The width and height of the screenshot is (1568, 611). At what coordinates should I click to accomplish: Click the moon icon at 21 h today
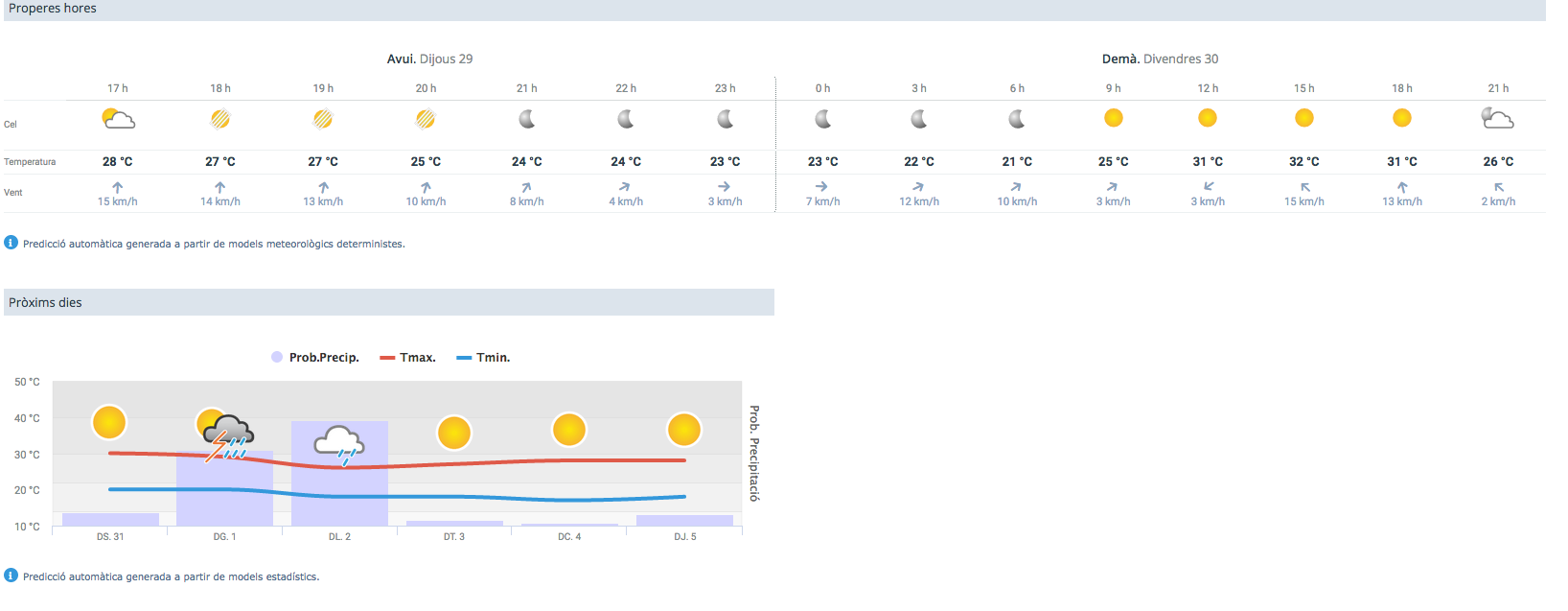pyautogui.click(x=526, y=119)
